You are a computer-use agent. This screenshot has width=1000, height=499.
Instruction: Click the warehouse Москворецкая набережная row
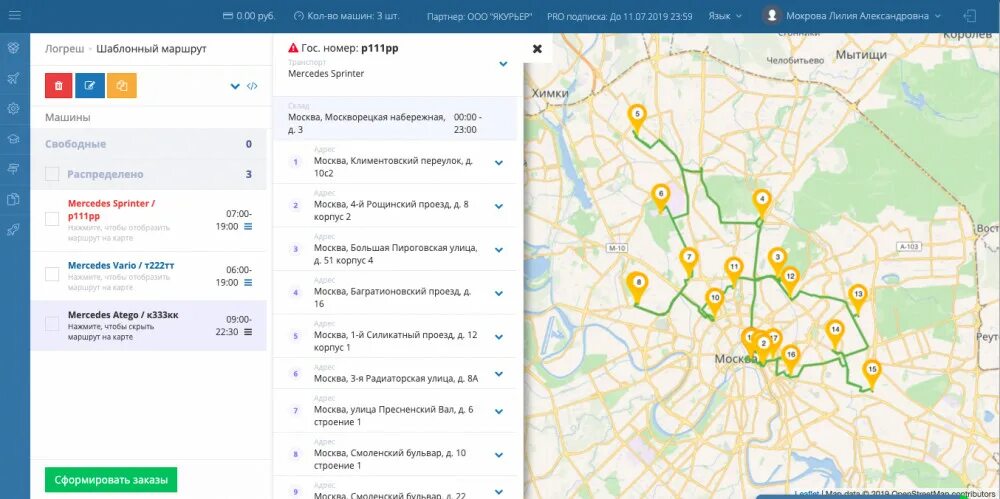point(395,119)
